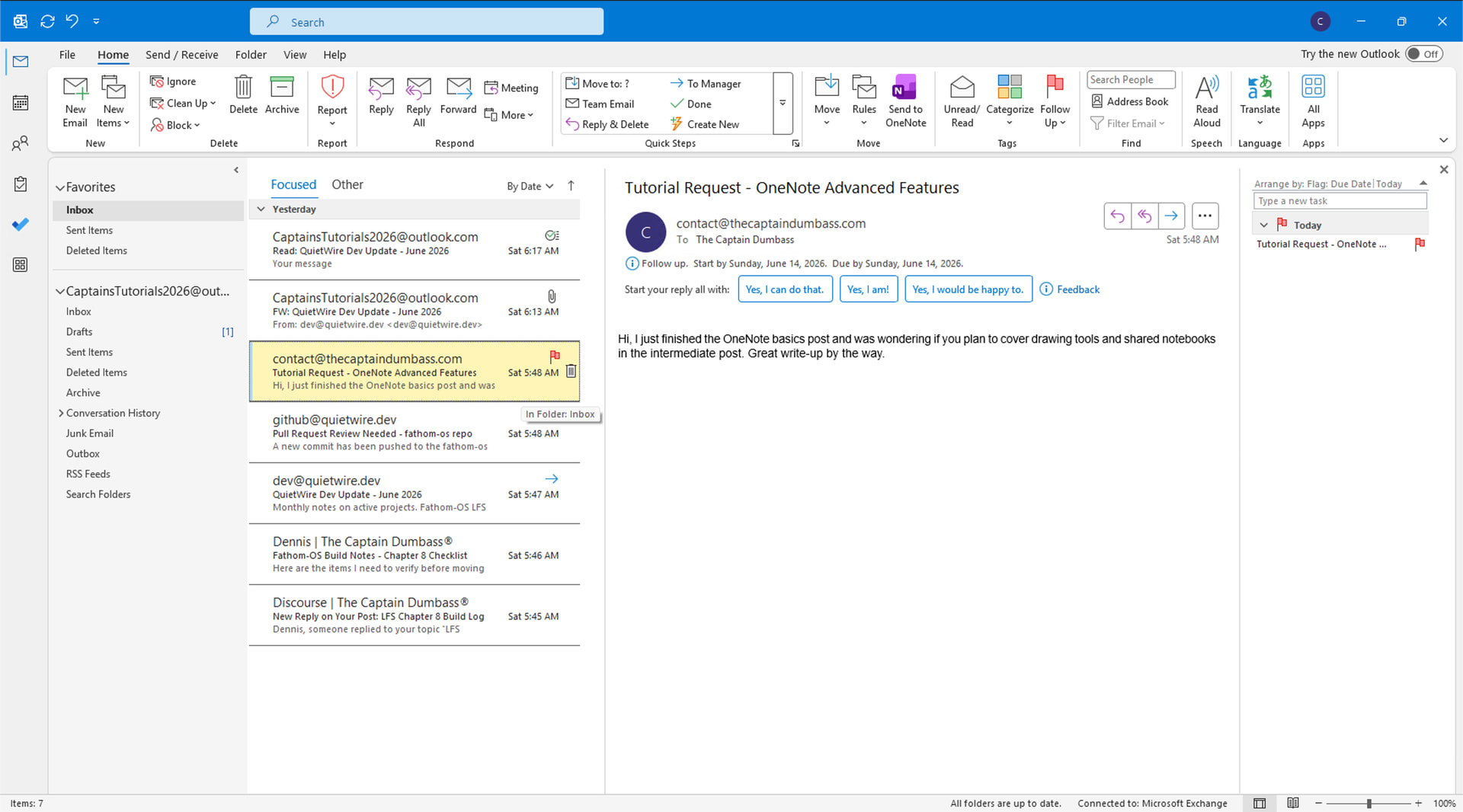
Task: Open the Calendar view in sidebar
Action: click(21, 102)
